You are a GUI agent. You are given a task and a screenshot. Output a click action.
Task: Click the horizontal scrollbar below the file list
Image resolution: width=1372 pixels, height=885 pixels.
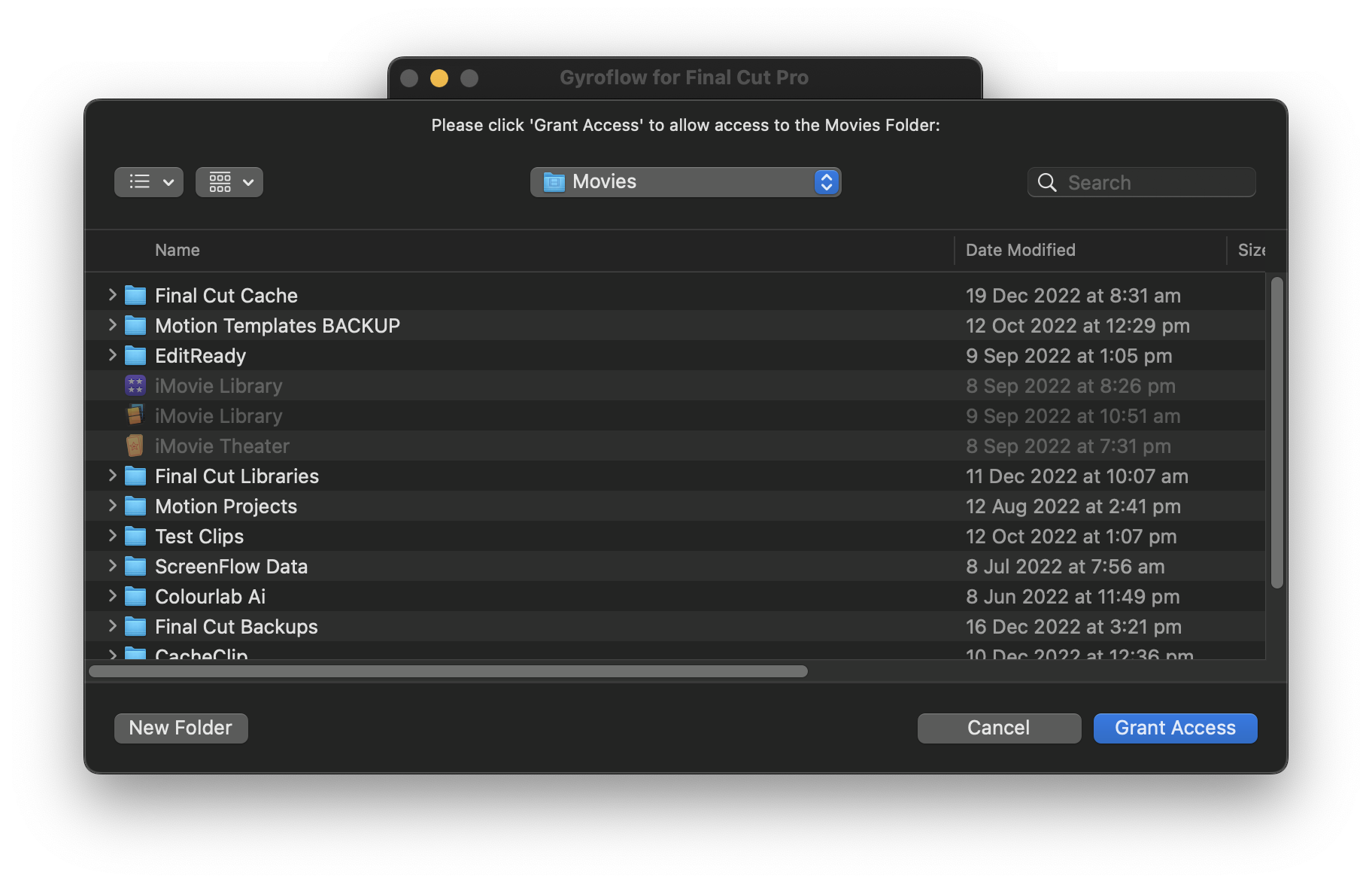click(448, 671)
